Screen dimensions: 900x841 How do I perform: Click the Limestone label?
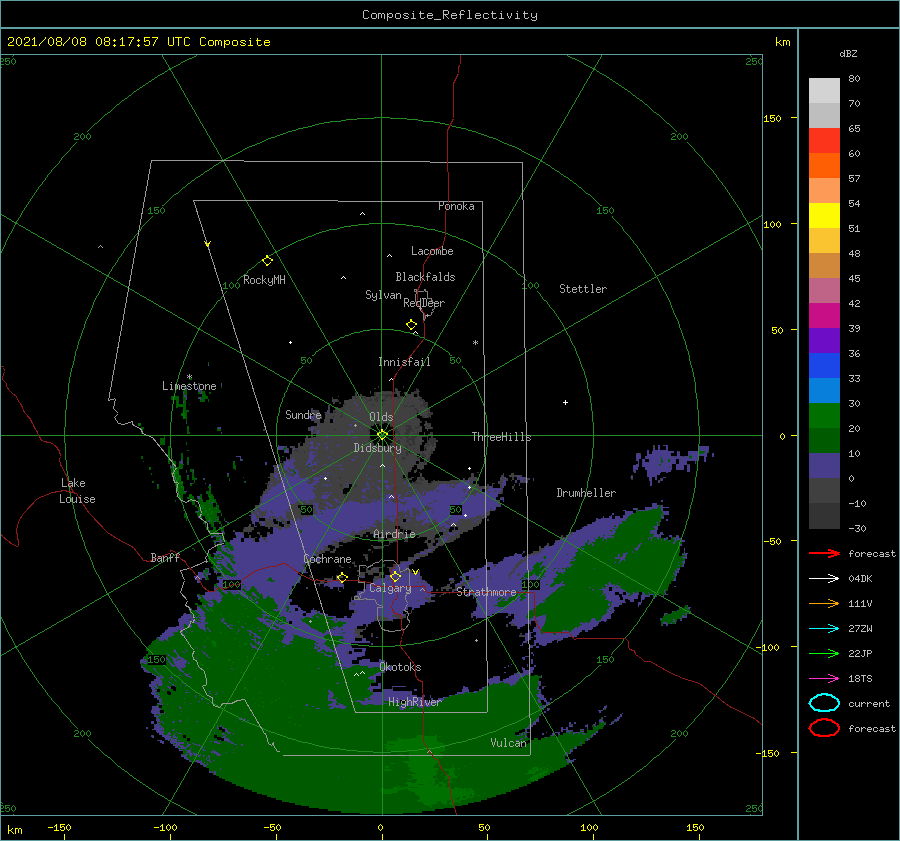(189, 386)
